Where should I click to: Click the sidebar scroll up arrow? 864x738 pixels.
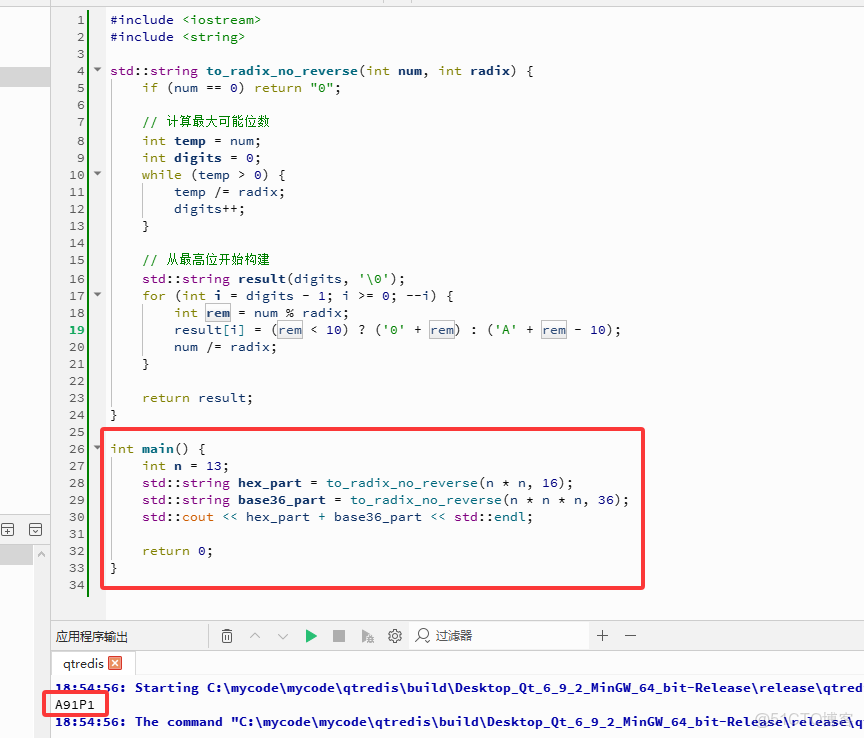point(41,554)
